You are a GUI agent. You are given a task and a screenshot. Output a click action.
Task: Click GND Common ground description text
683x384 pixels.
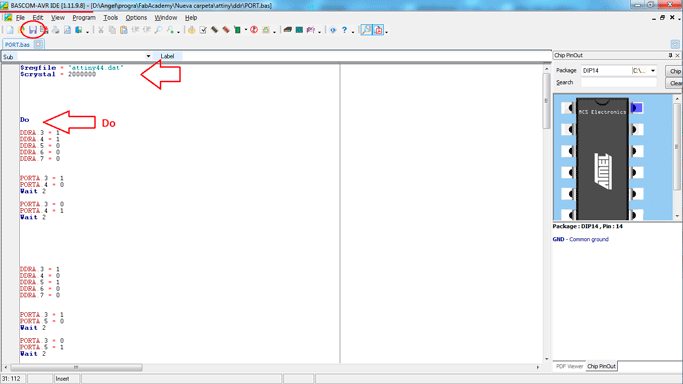click(x=580, y=239)
